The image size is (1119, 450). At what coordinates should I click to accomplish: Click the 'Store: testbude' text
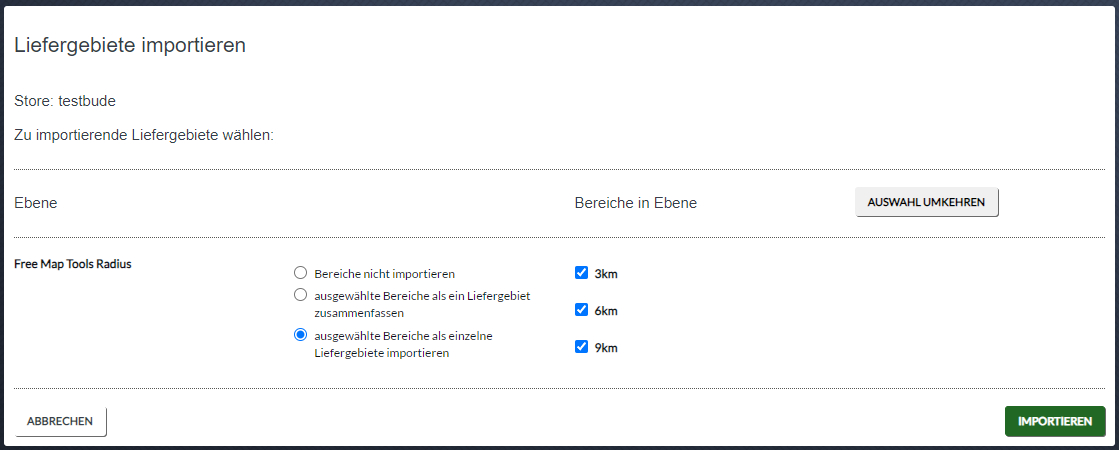[x=65, y=101]
